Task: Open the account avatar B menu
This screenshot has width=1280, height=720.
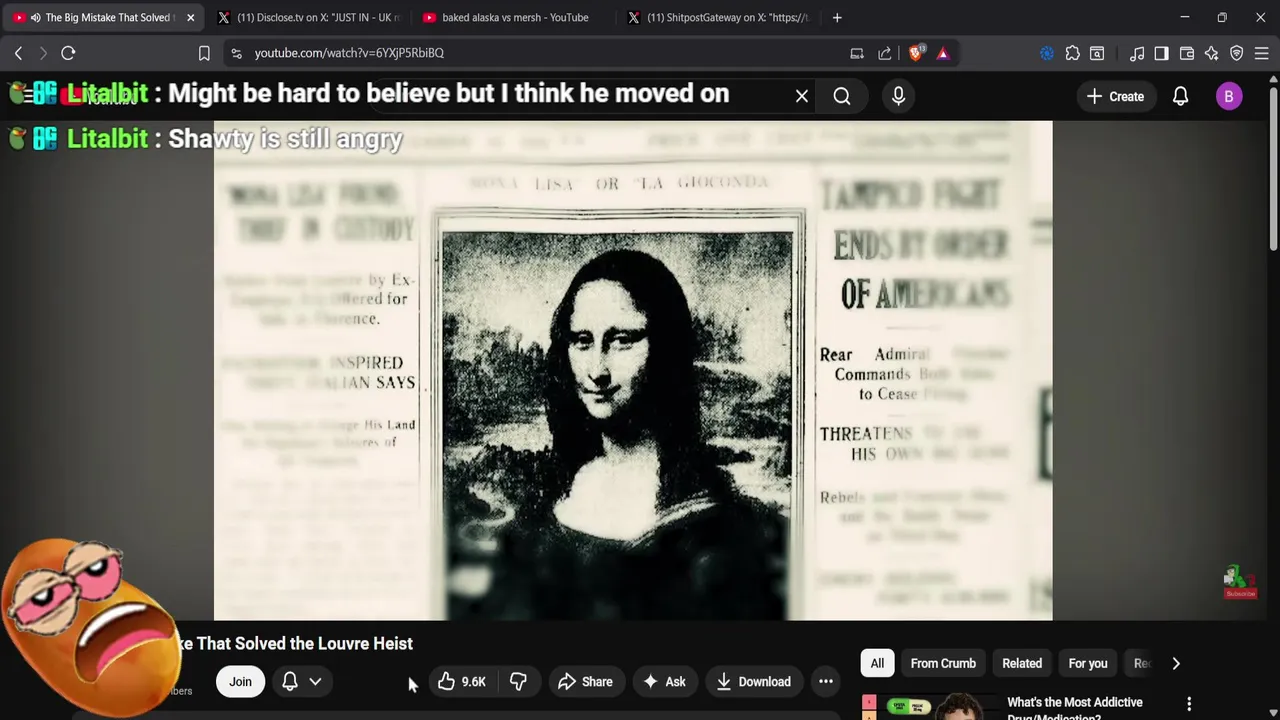Action: [1229, 96]
